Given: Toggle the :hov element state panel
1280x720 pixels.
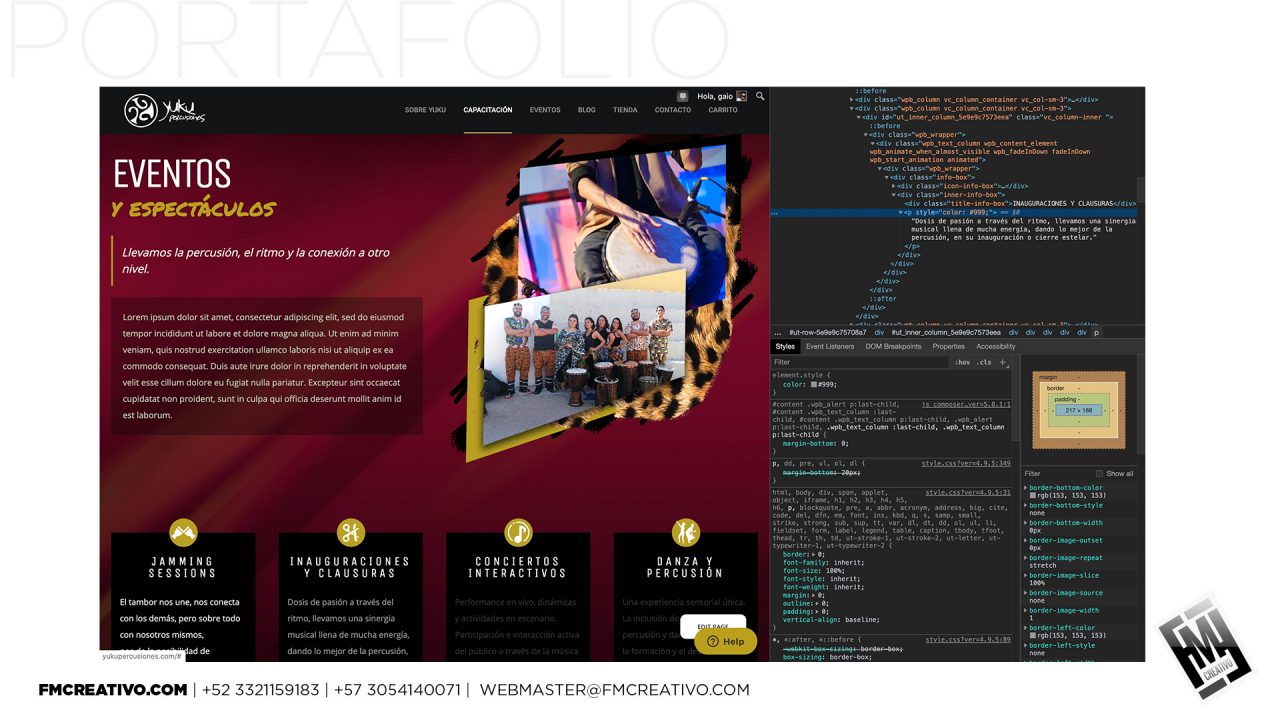Looking at the screenshot, I should click(x=962, y=362).
